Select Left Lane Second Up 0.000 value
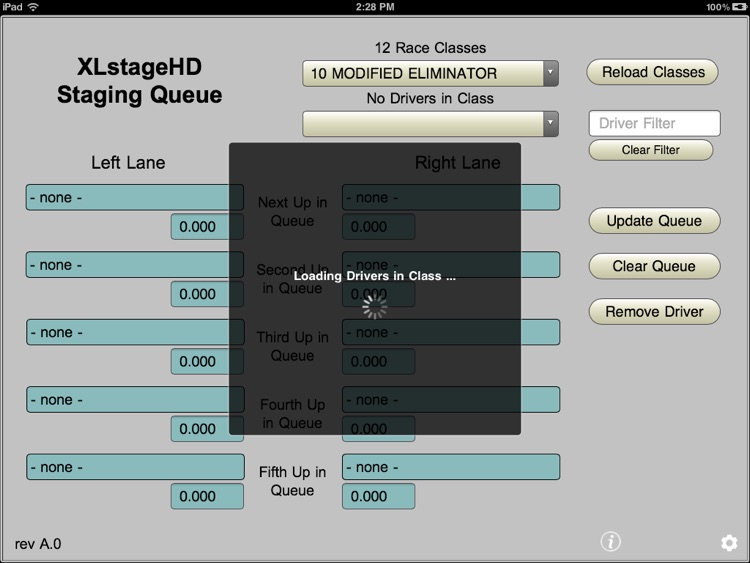 coord(207,294)
